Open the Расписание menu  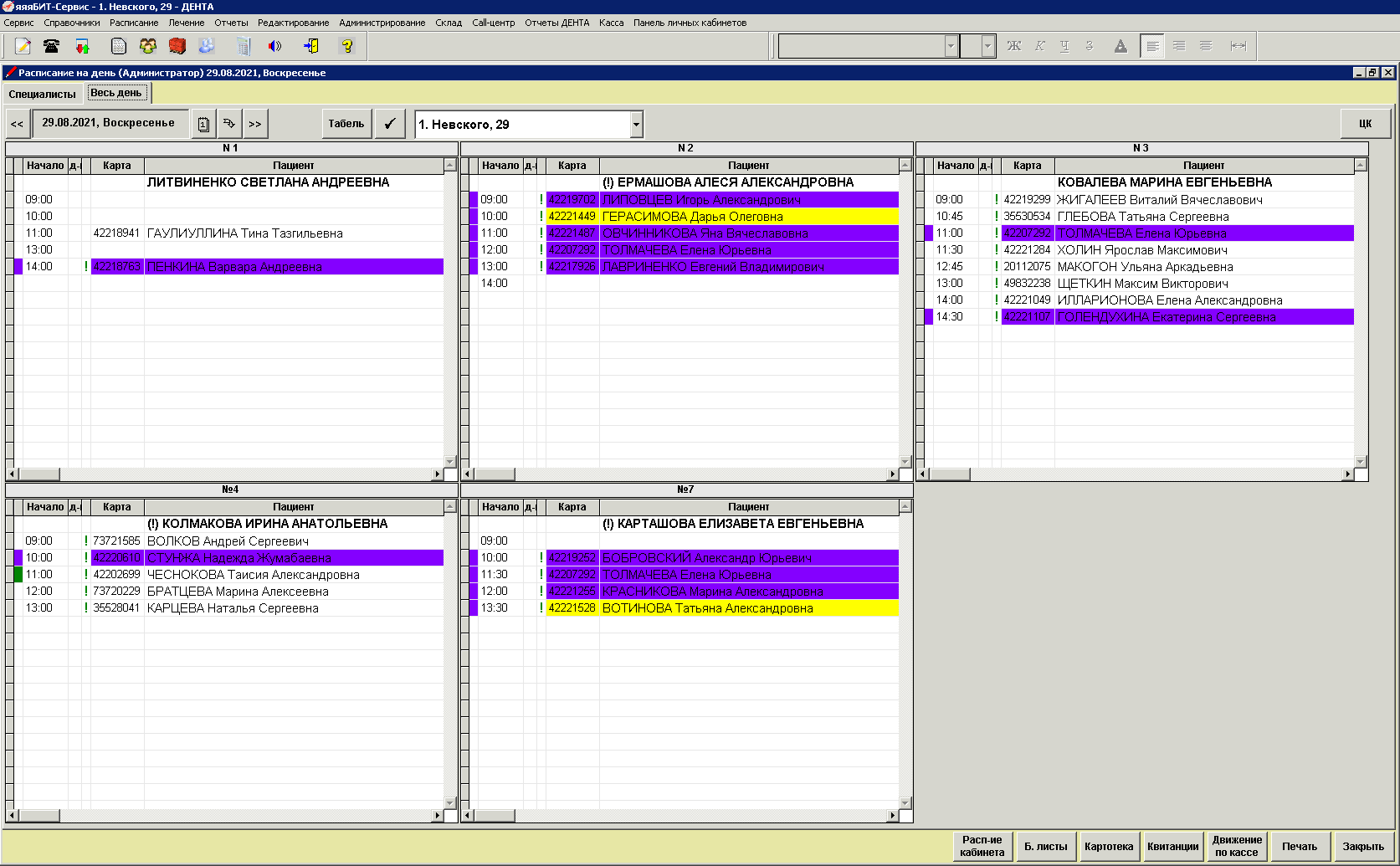(134, 23)
